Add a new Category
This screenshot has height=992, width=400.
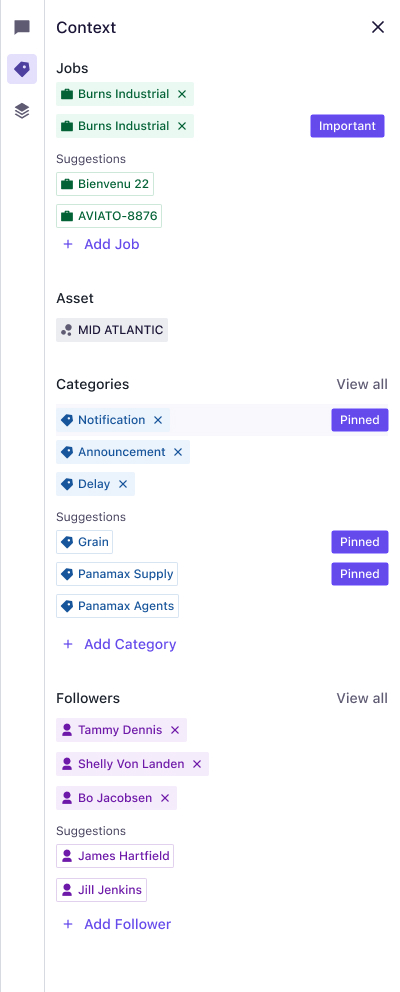pyautogui.click(x=119, y=644)
